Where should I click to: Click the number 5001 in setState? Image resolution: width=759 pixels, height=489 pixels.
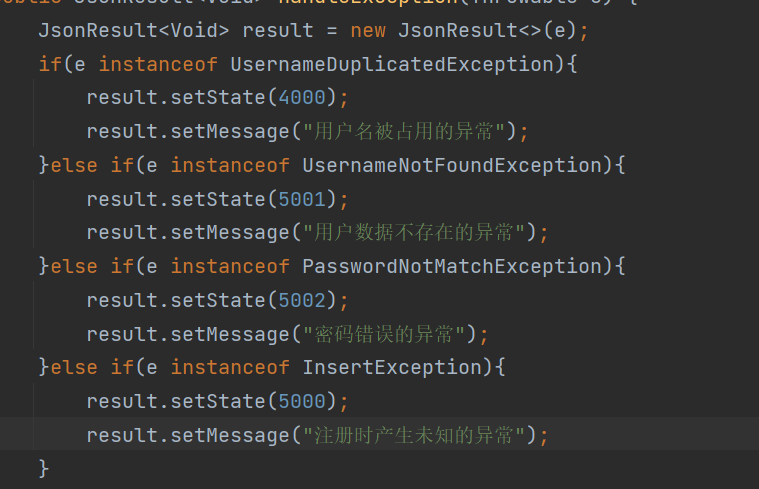(302, 199)
